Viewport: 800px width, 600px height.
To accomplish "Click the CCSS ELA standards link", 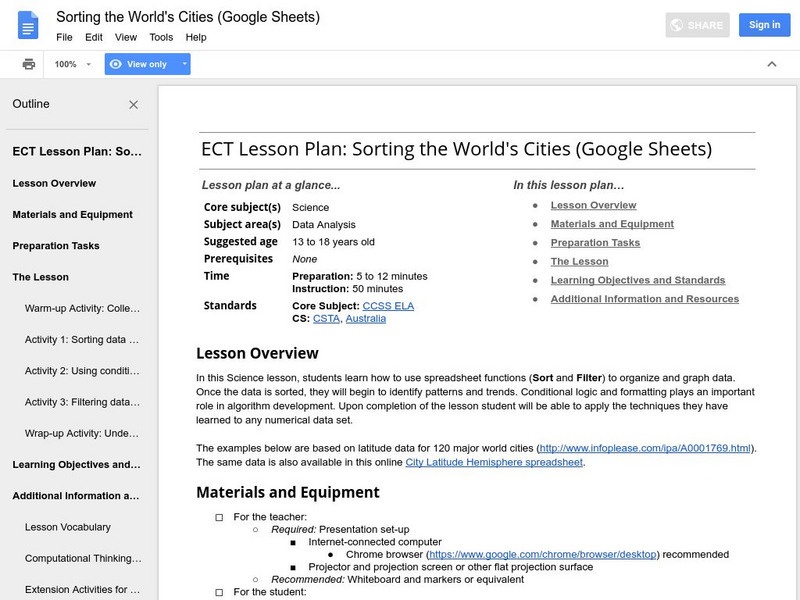I will point(390,306).
